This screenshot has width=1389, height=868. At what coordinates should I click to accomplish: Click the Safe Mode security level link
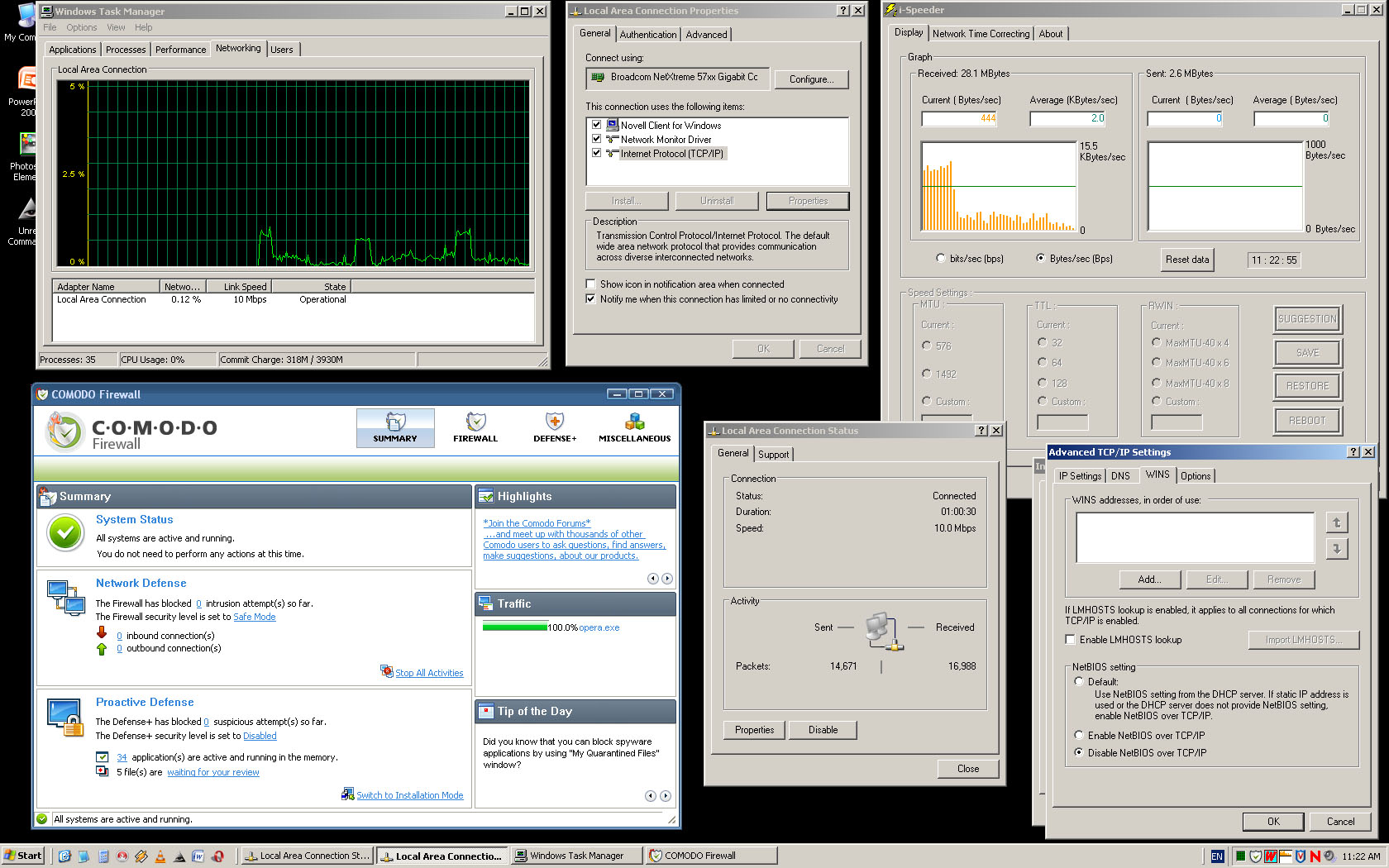coord(254,617)
